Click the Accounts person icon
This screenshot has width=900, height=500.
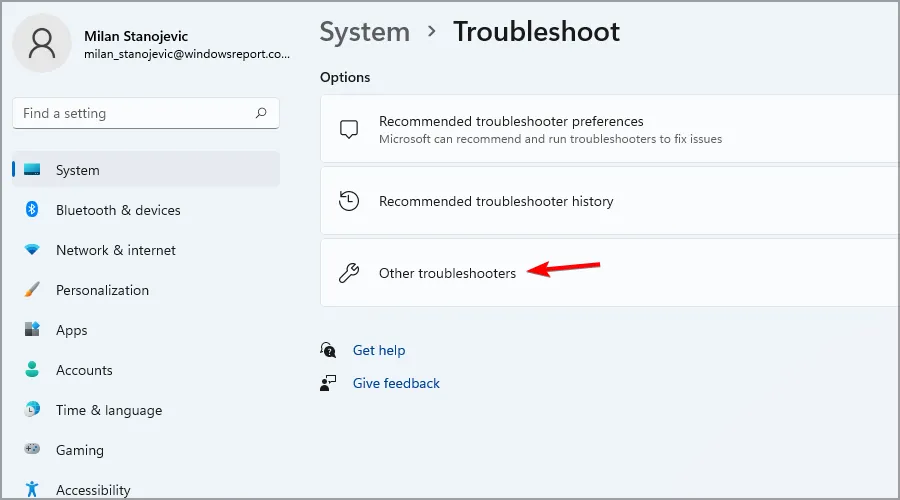coord(32,370)
